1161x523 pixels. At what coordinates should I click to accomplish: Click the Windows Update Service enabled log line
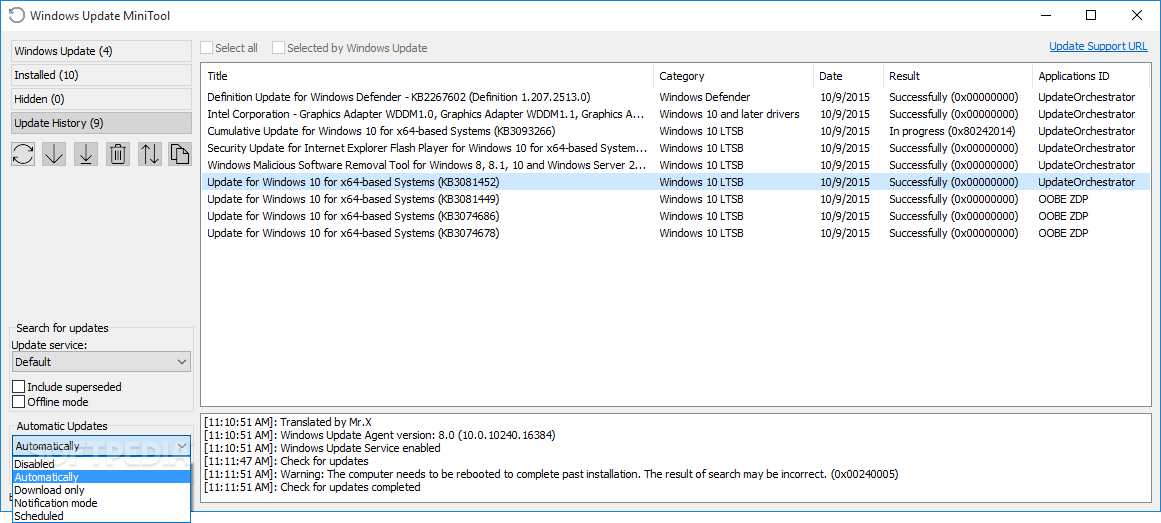click(x=322, y=447)
